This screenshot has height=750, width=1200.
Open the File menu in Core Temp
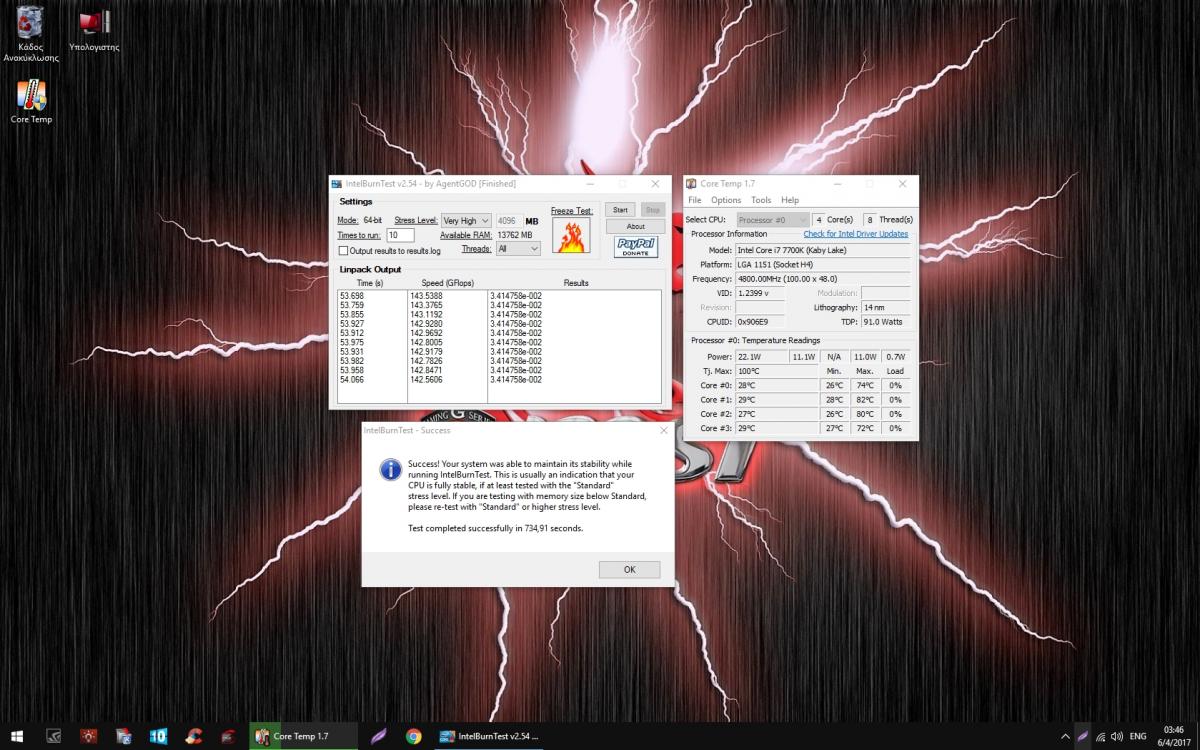695,200
